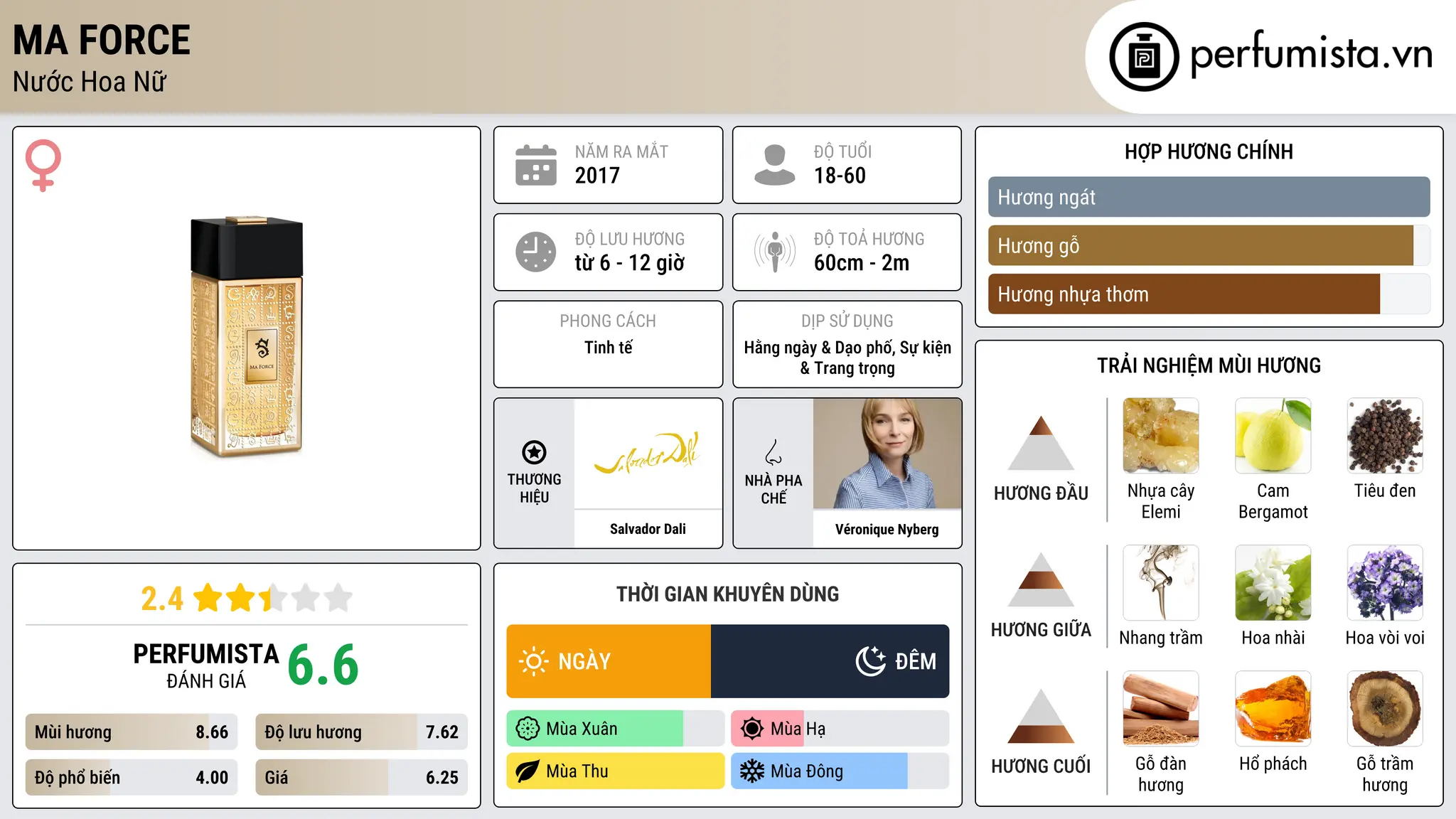This screenshot has height=819, width=1456.
Task: Click the sillage icon beside Độ toả hương
Action: coord(774,252)
